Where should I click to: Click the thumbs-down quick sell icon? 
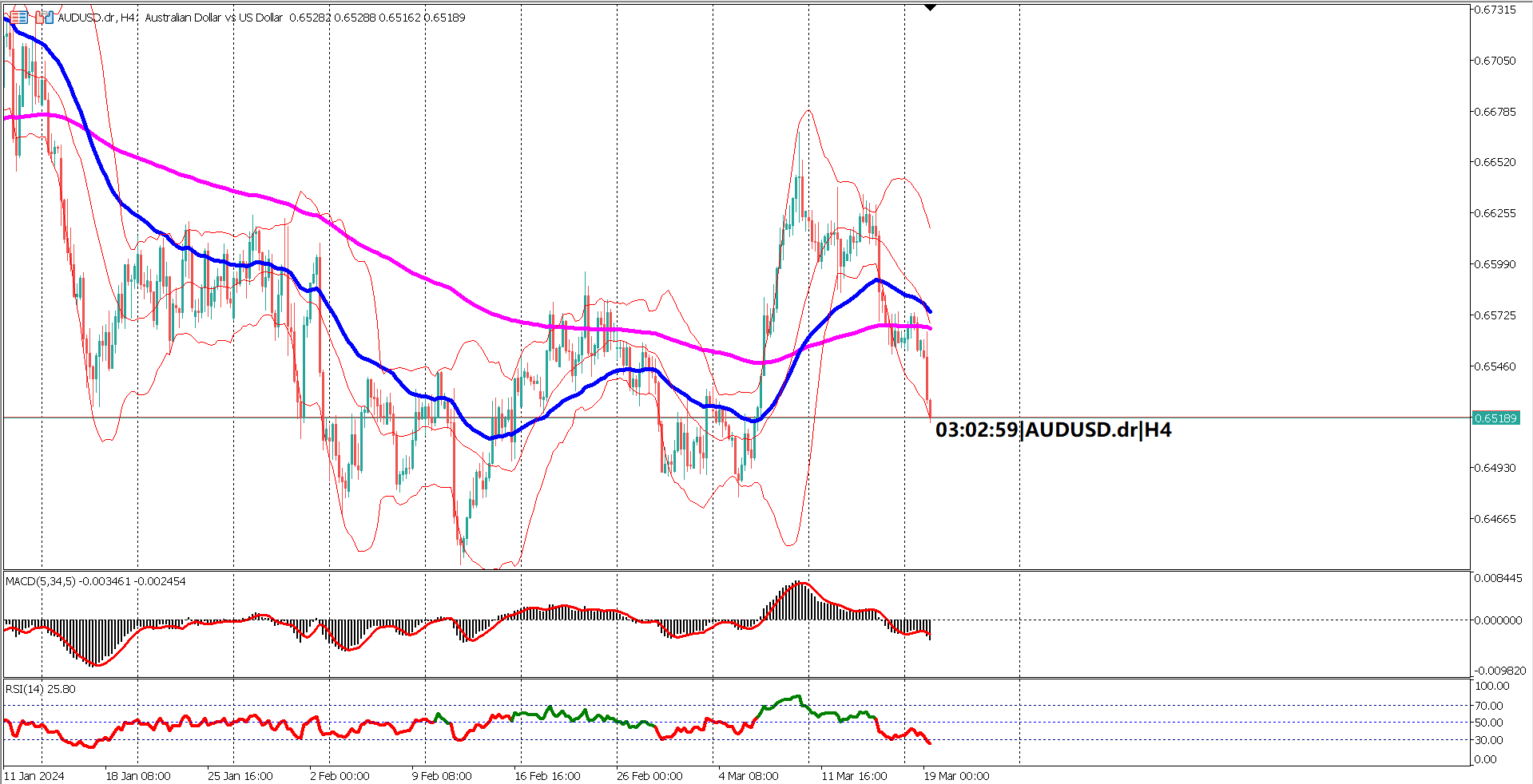pyautogui.click(x=39, y=17)
